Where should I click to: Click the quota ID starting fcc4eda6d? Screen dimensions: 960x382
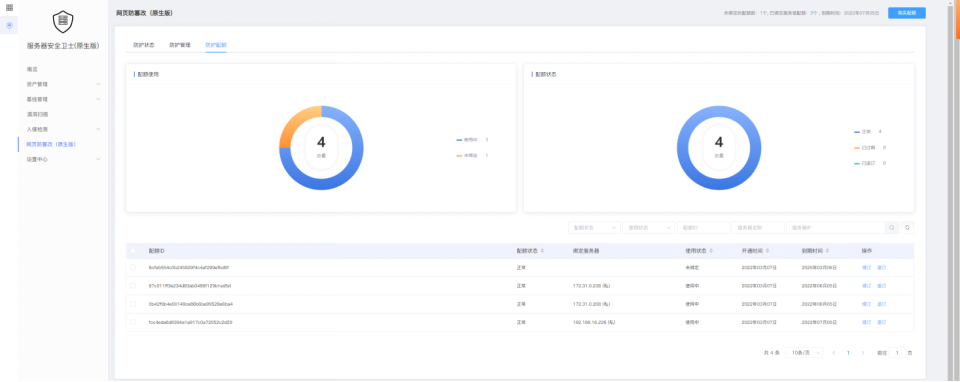tap(190, 322)
